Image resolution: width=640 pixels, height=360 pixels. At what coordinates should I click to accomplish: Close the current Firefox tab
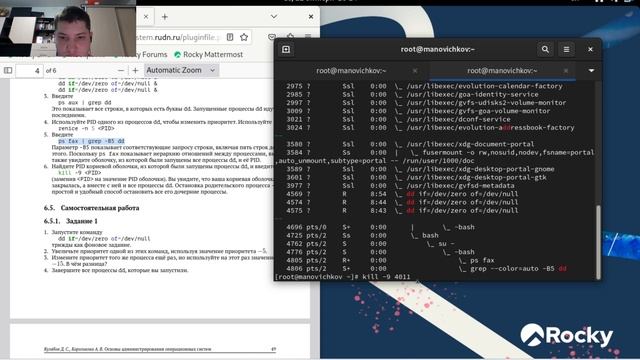[x=146, y=17]
